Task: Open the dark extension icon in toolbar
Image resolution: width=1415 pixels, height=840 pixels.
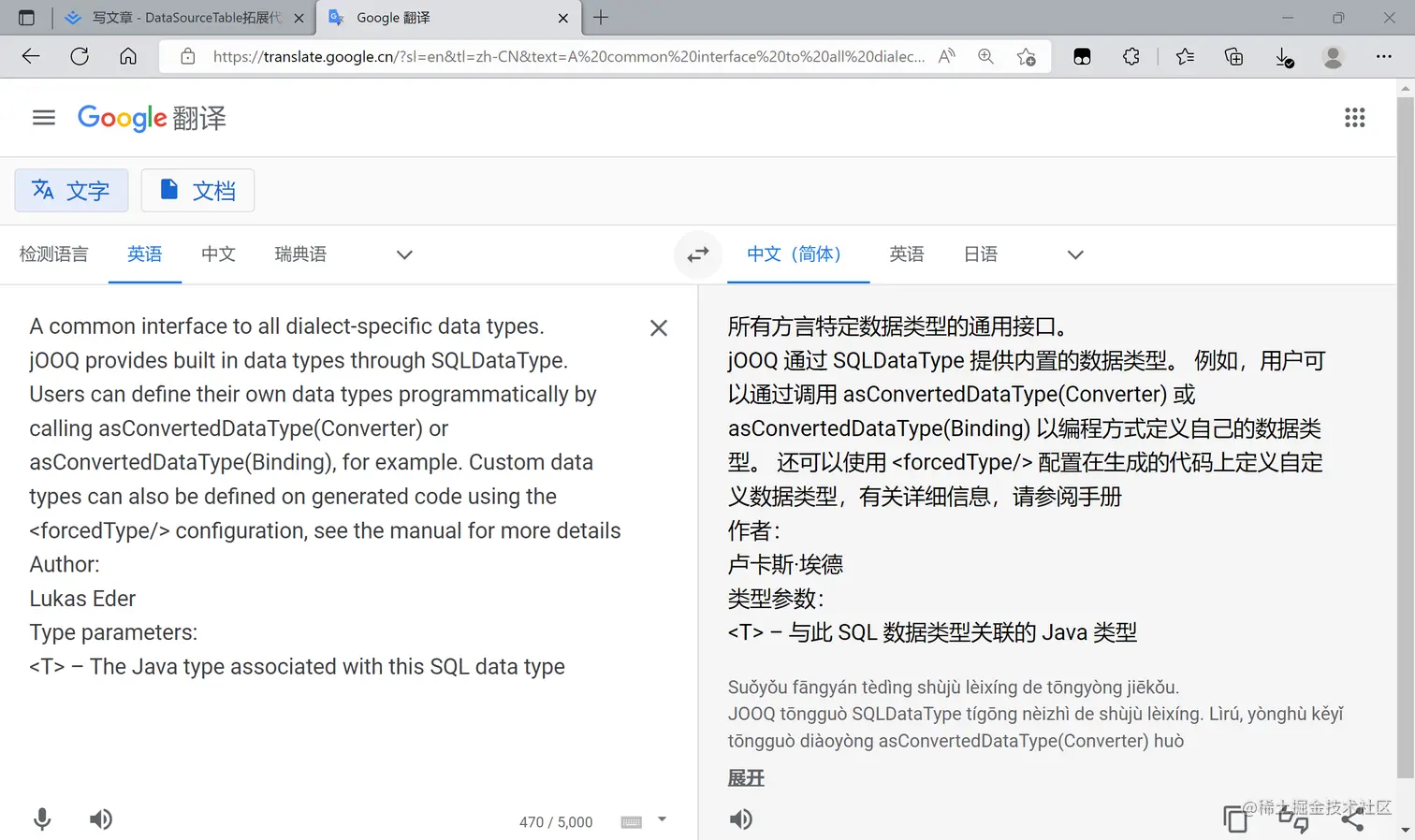Action: [1082, 56]
